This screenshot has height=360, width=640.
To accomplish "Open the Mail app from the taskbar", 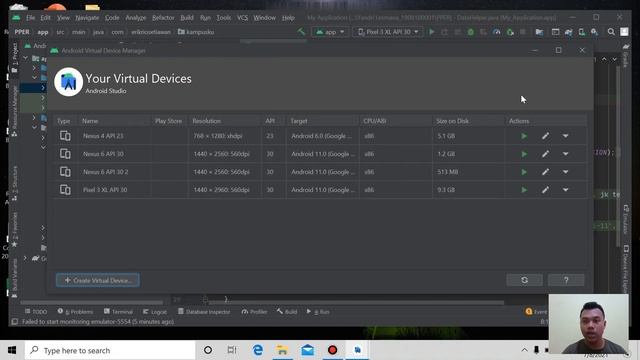I will [x=307, y=350].
